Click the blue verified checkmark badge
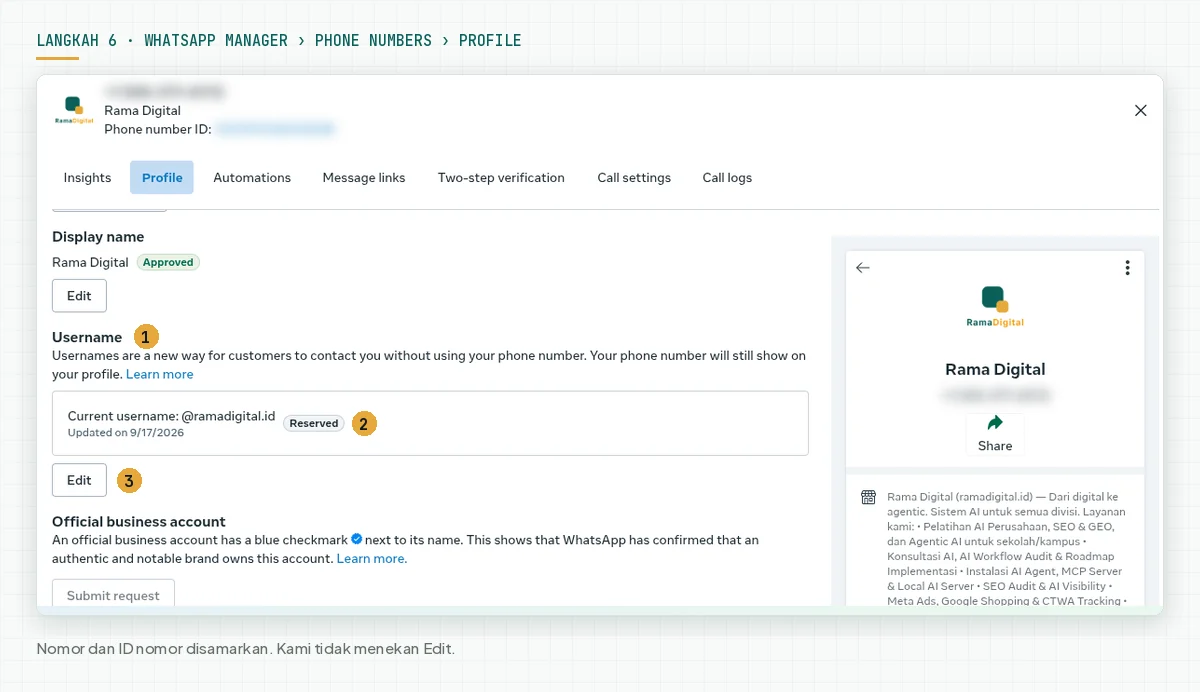The width and height of the screenshot is (1200, 692). [x=356, y=539]
